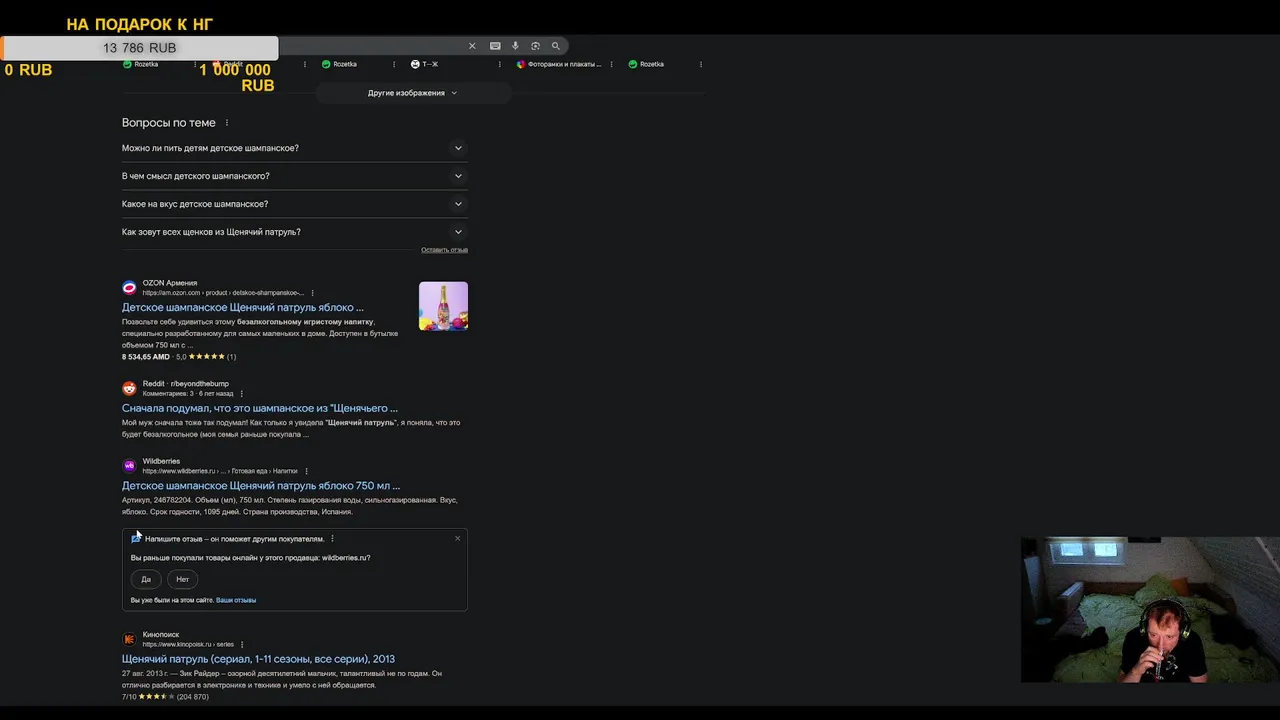The height and width of the screenshot is (720, 1280).
Task: Click the magnifying glass search icon
Action: click(556, 46)
